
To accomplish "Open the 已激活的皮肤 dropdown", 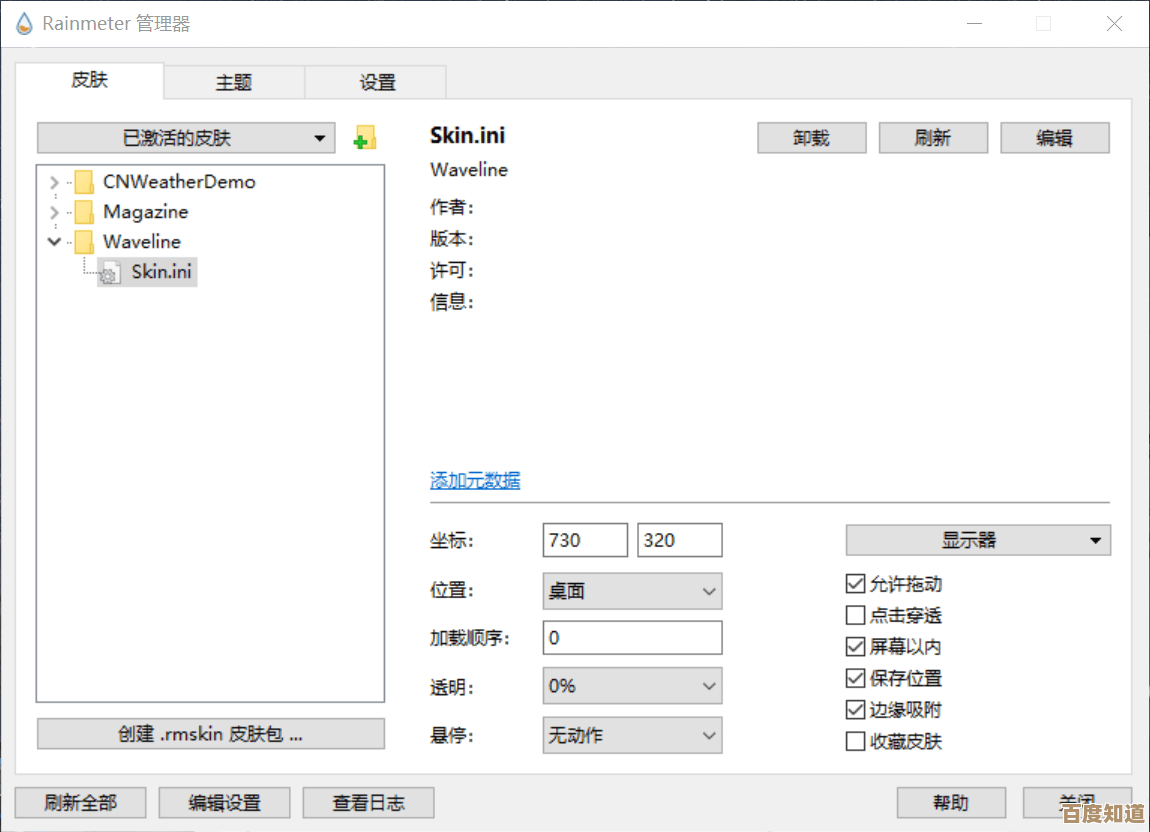I will click(186, 138).
